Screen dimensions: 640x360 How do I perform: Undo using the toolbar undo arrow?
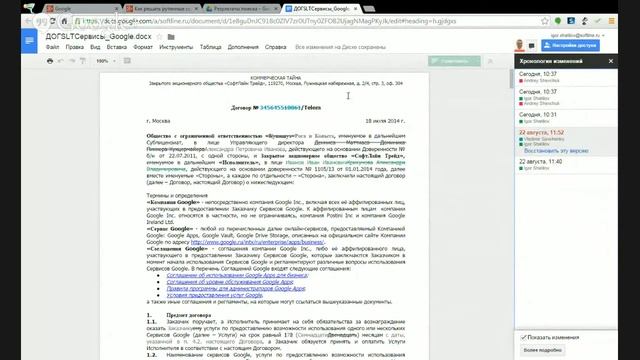coord(61,61)
